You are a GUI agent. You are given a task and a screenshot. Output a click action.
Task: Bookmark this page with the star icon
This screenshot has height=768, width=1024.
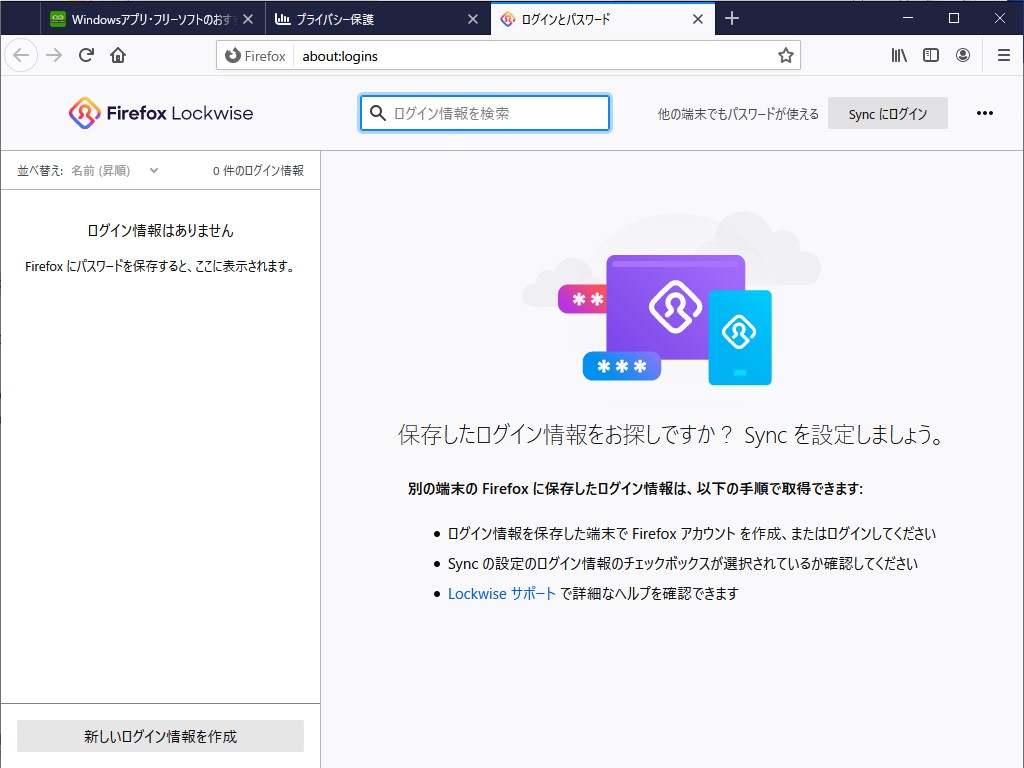785,55
